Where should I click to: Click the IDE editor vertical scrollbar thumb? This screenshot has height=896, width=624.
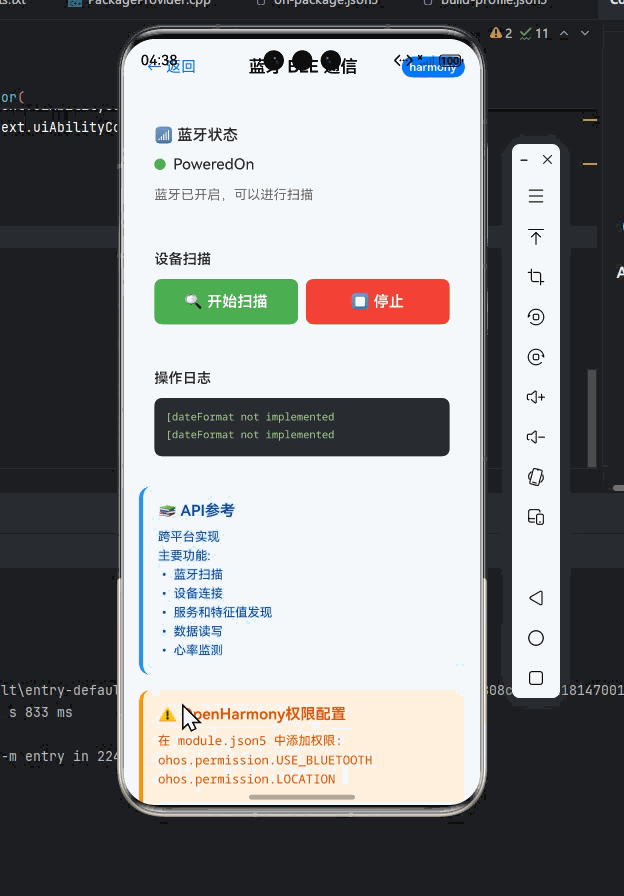[x=592, y=418]
